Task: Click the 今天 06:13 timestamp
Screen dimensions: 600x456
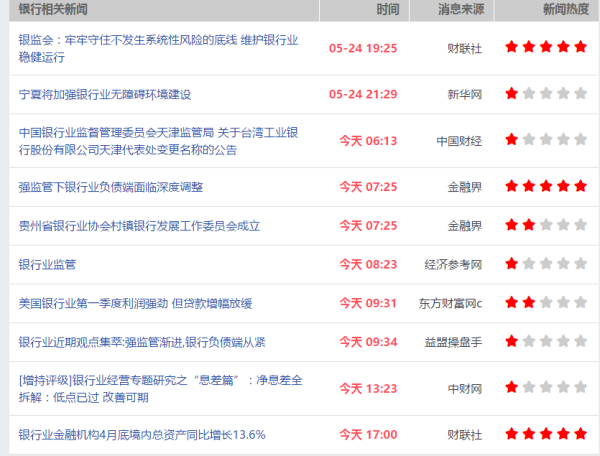Action: 368,141
